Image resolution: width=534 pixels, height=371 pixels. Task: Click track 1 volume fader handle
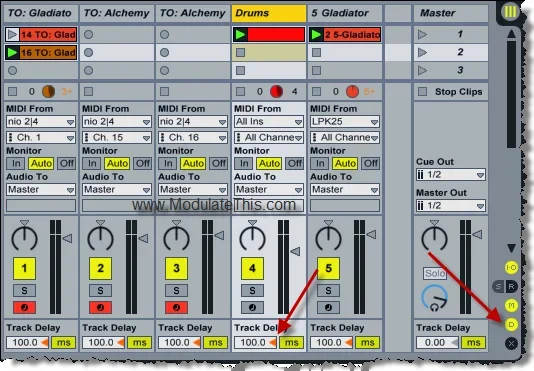(x=67, y=238)
